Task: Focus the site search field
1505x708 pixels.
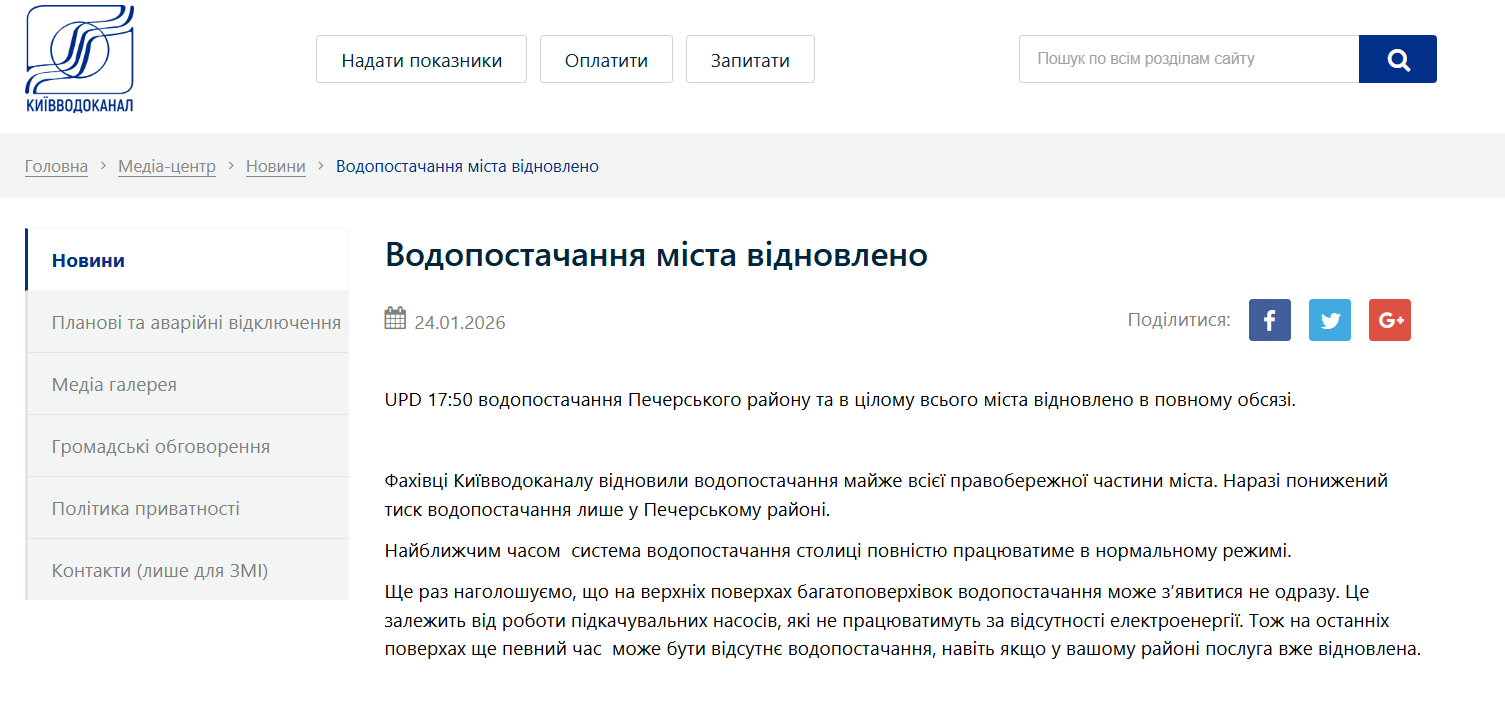Action: (x=1189, y=59)
